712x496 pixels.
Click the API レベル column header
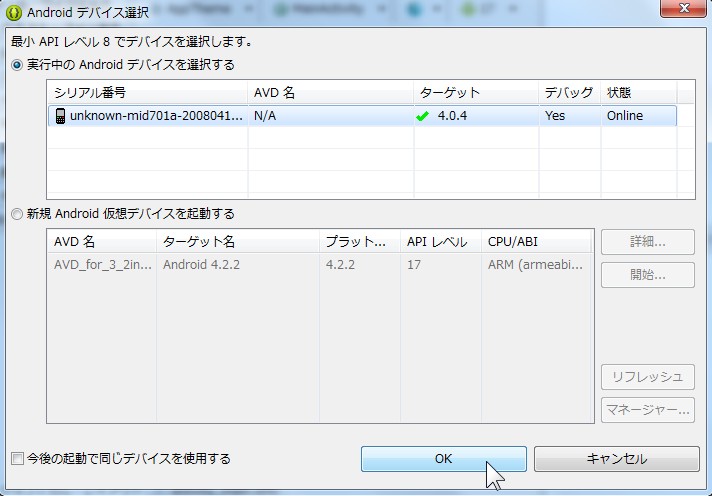point(441,242)
